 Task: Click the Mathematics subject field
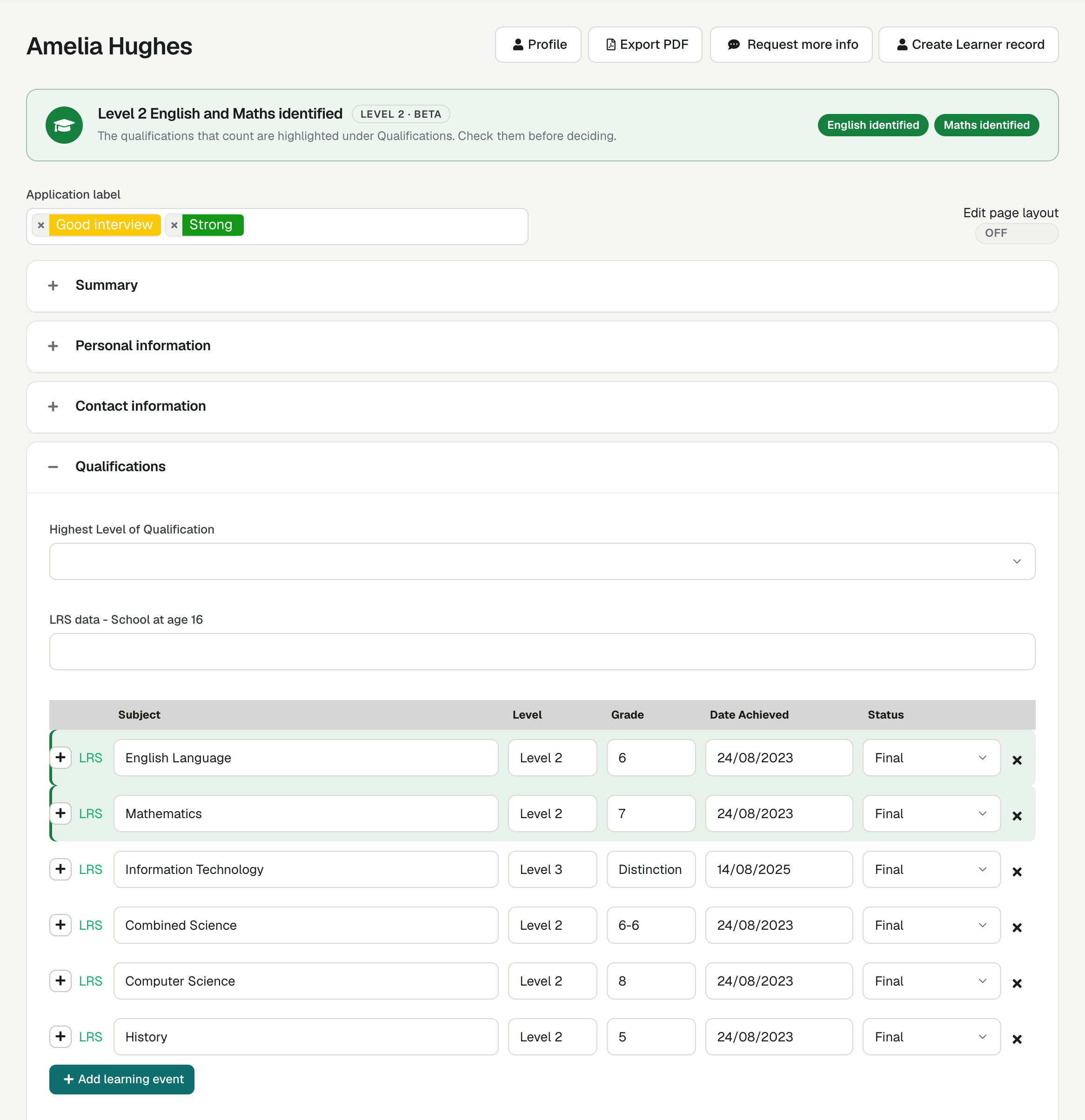click(x=306, y=813)
